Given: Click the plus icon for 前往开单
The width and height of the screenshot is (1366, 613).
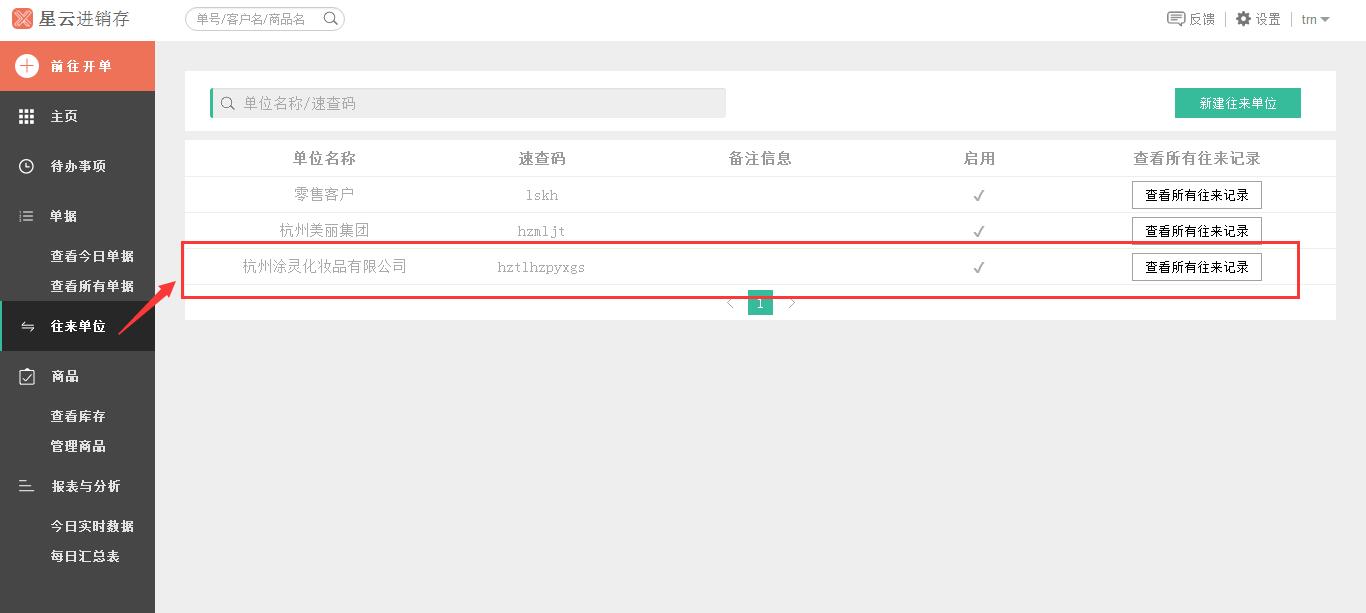Looking at the screenshot, I should pos(27,66).
